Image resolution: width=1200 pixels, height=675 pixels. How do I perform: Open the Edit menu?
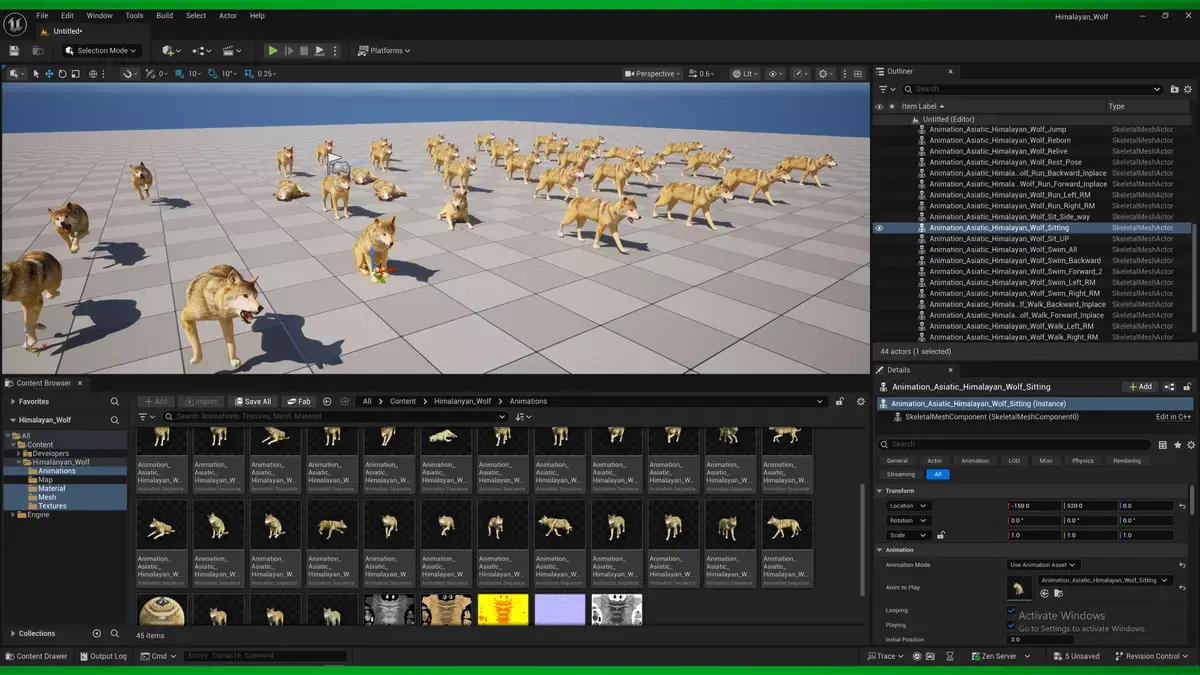[x=67, y=16]
